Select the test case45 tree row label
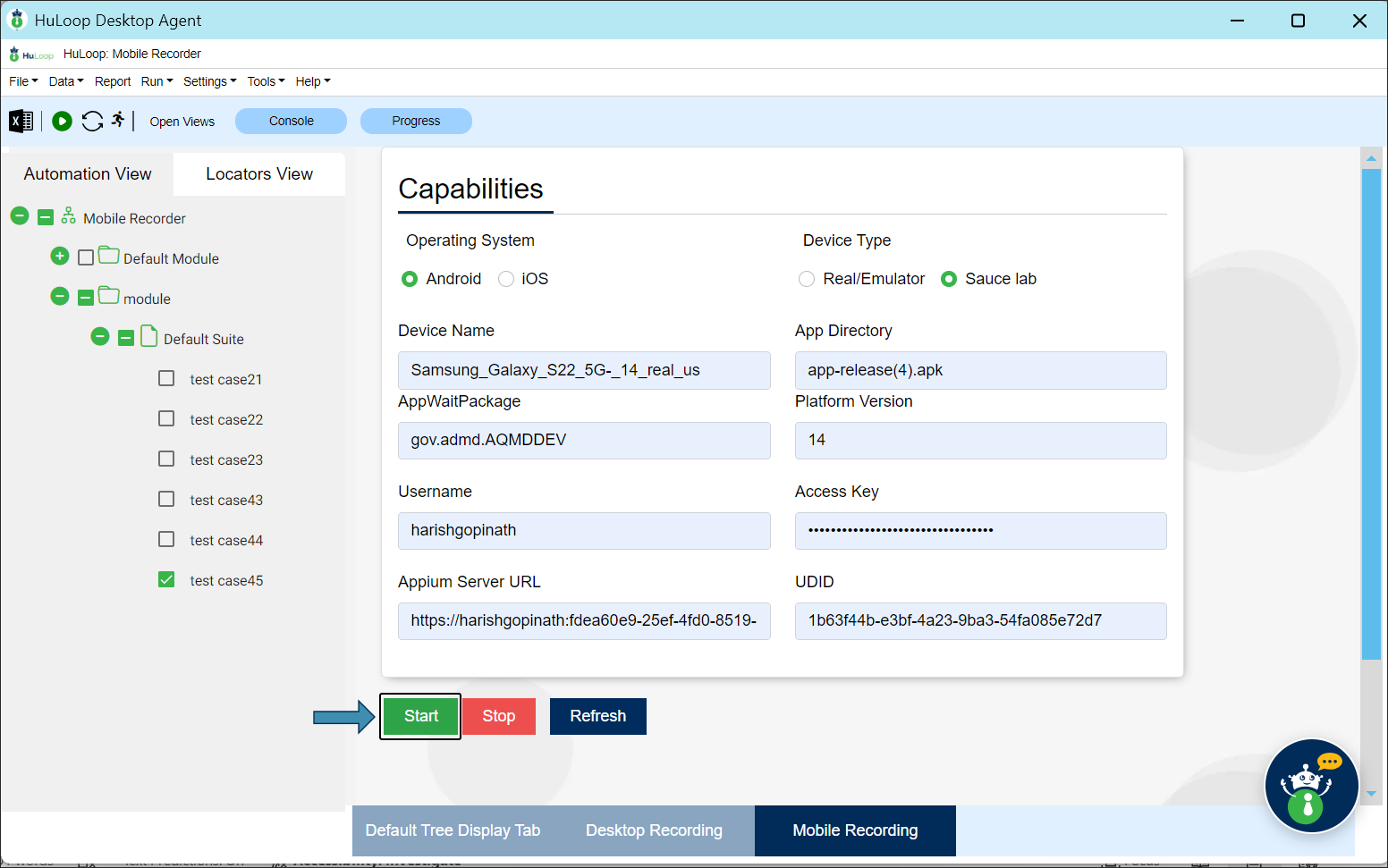This screenshot has height=868, width=1388. click(226, 581)
